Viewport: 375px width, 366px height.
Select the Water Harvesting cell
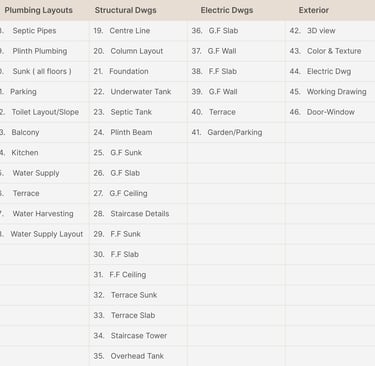click(x=43, y=214)
